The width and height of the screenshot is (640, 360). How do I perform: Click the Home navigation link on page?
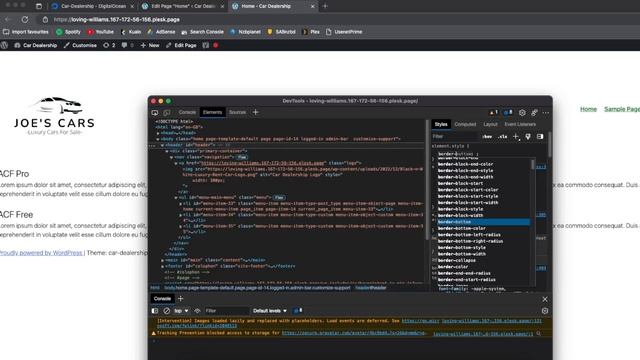click(x=588, y=109)
